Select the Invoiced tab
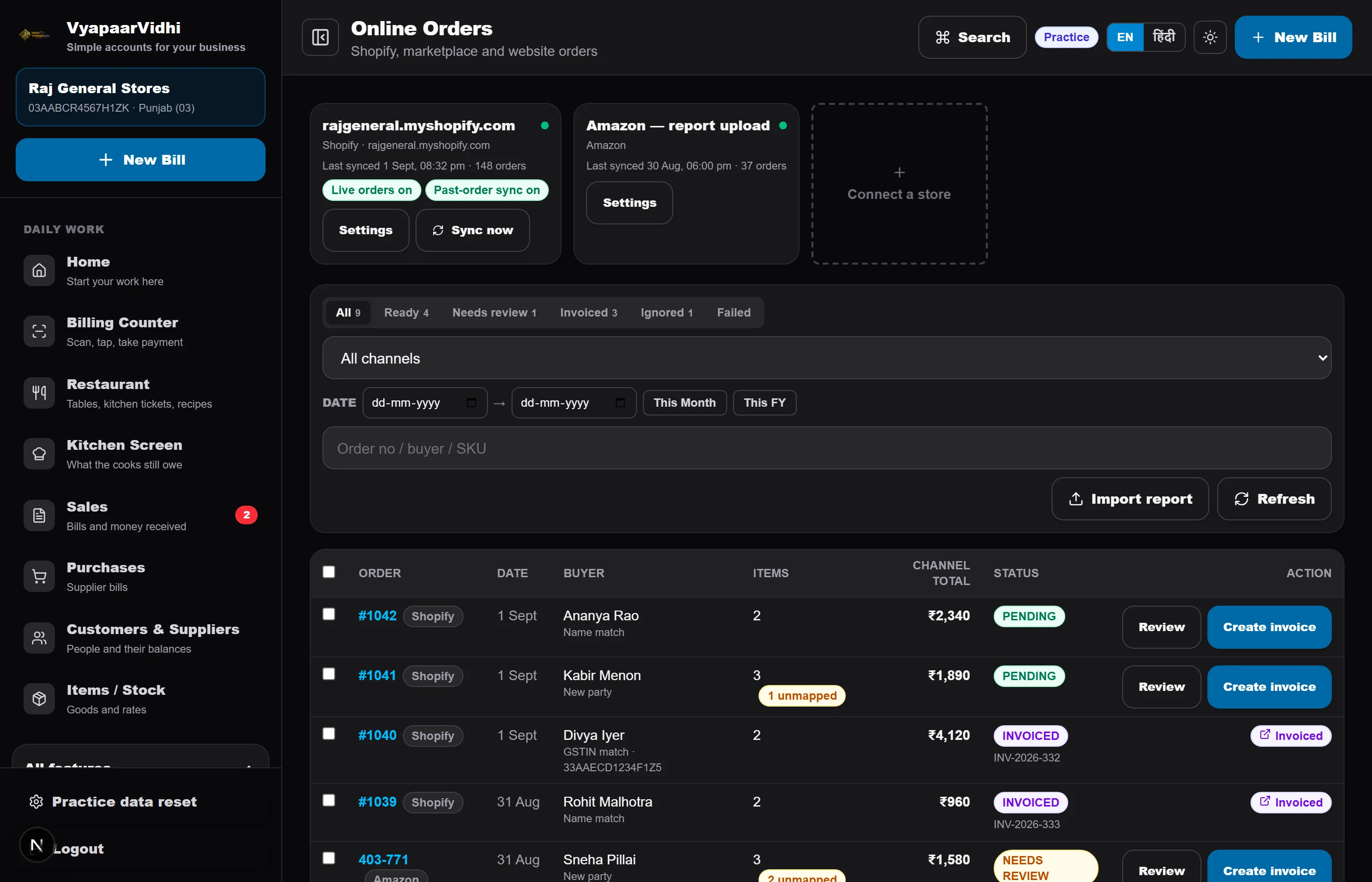1372x882 pixels. (x=588, y=313)
